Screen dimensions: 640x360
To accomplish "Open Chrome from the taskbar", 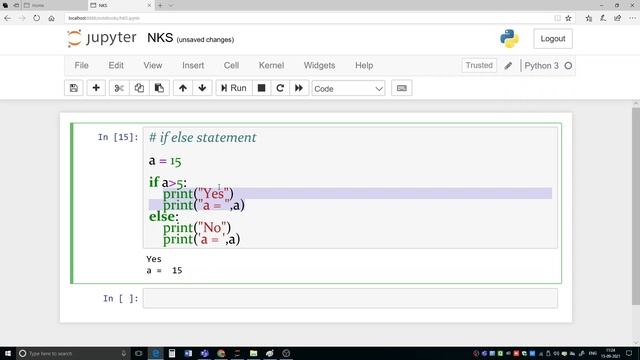I will [221, 353].
